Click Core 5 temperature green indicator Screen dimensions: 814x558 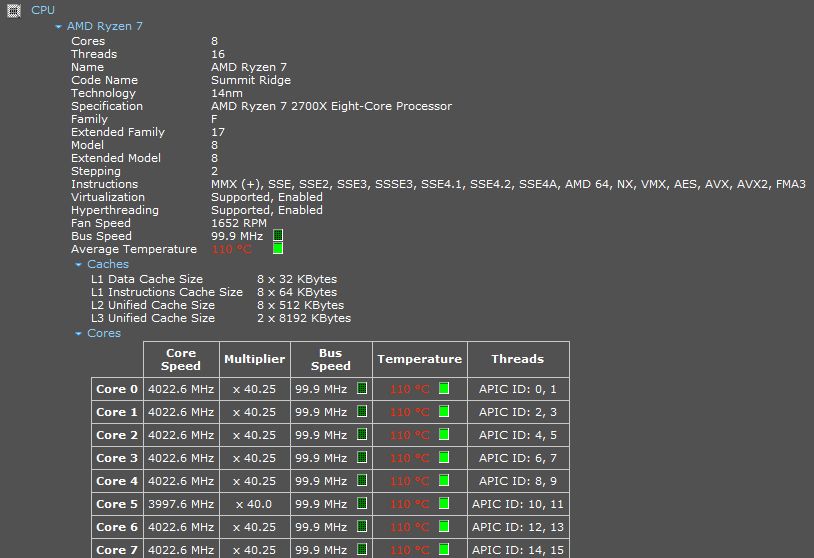pyautogui.click(x=444, y=503)
